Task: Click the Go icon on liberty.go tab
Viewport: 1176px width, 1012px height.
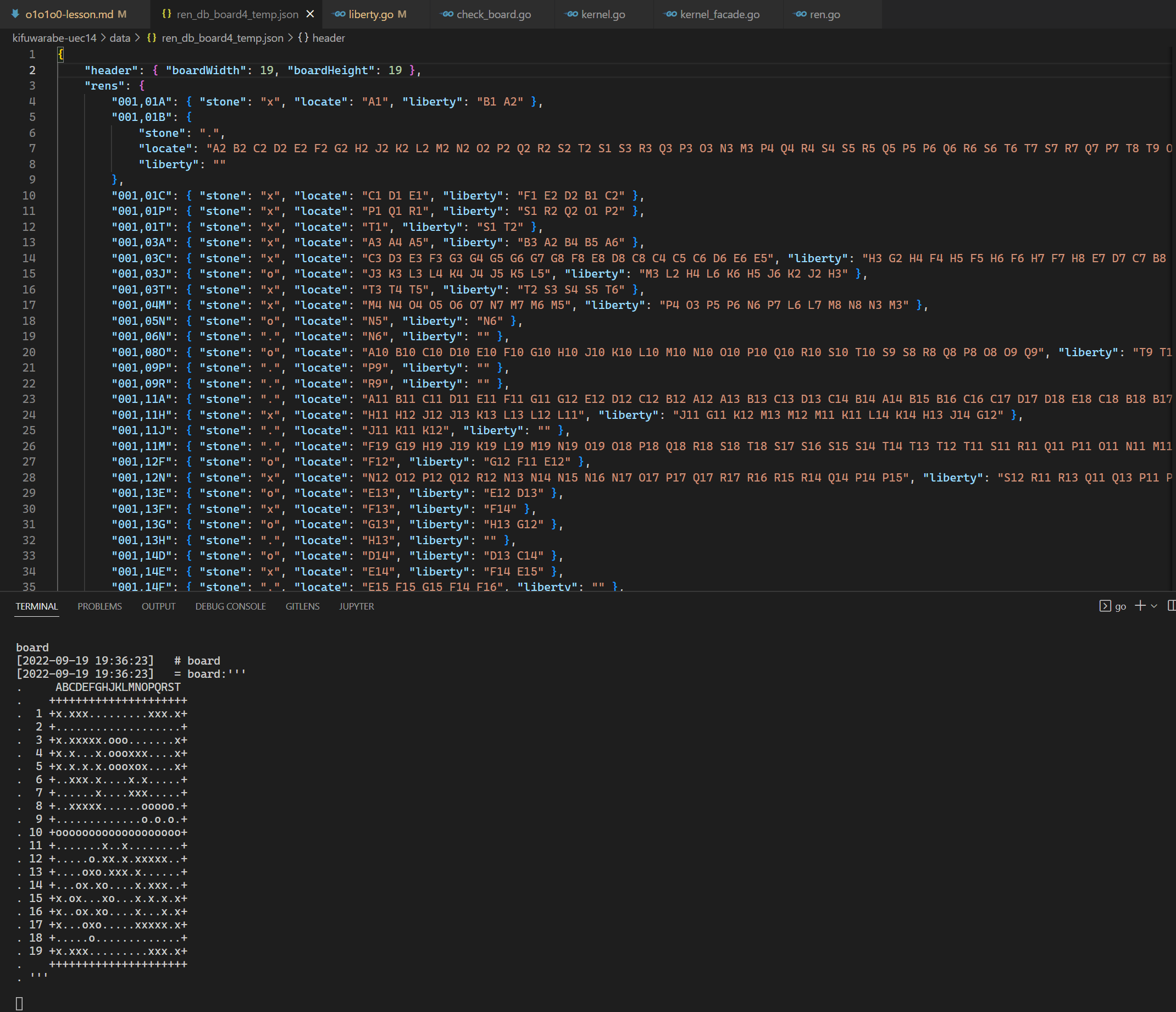Action: pos(340,14)
